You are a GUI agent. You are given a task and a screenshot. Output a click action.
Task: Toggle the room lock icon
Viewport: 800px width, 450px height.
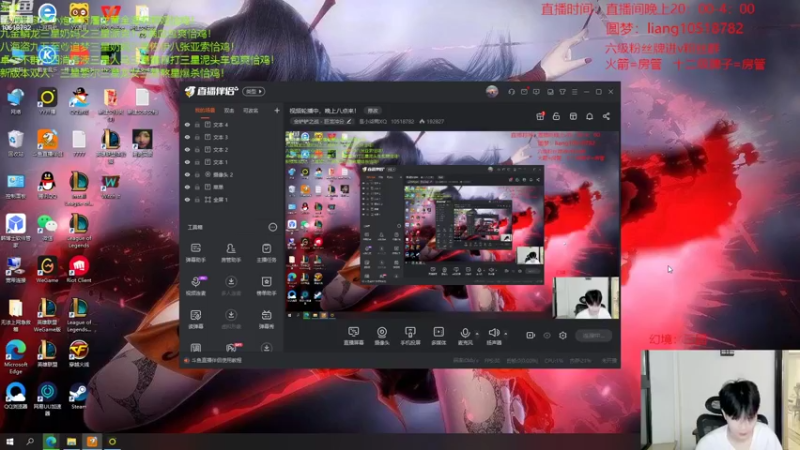556,116
